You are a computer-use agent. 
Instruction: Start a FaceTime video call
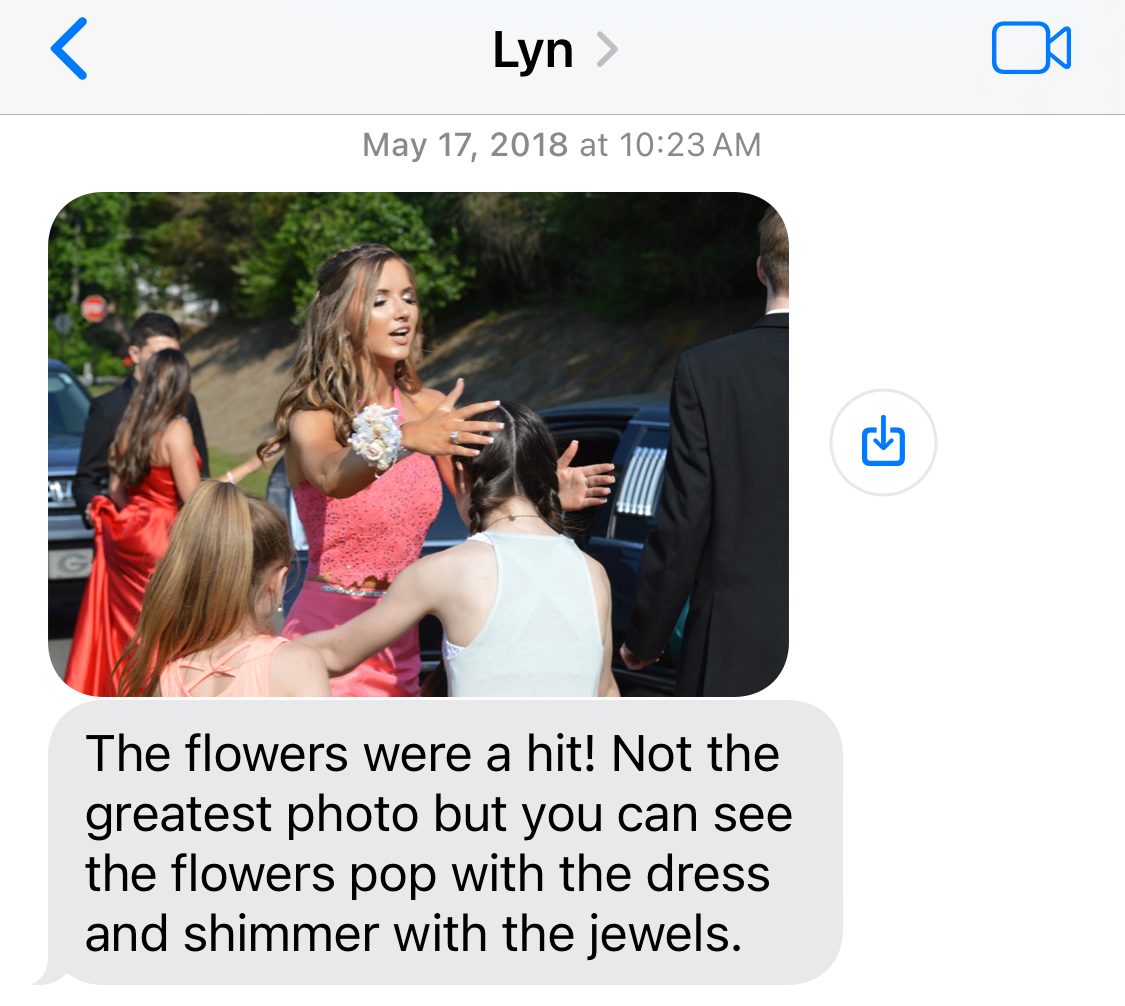tap(1031, 48)
